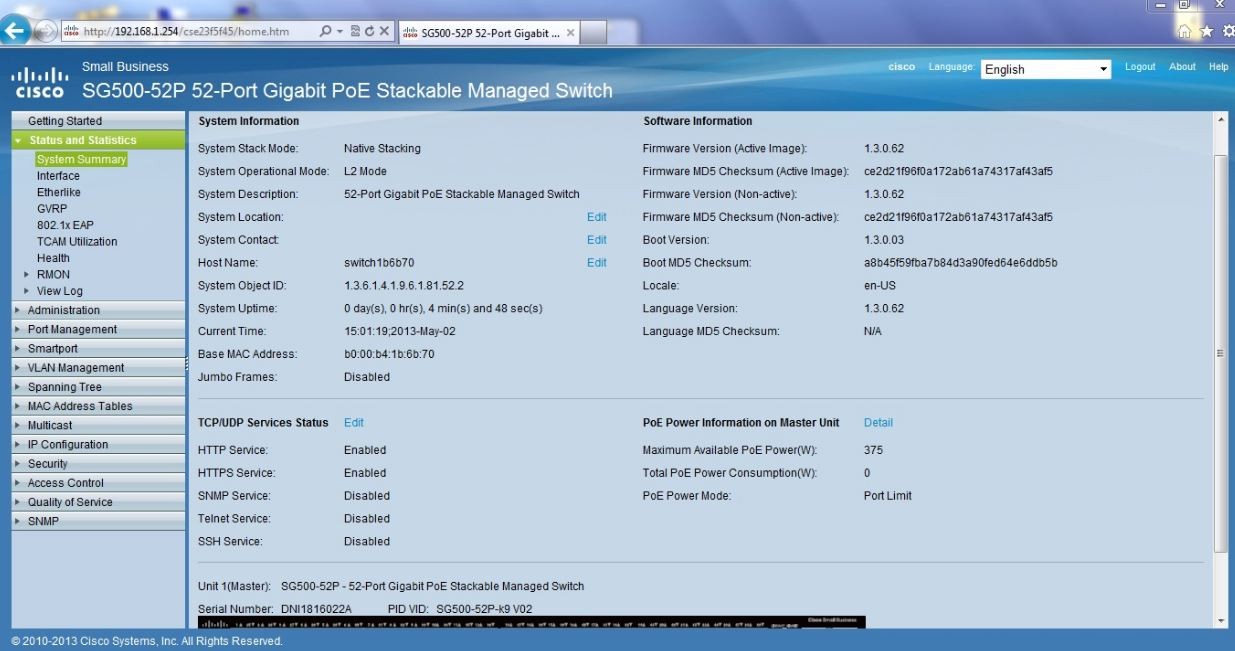1235x651 pixels.
Task: Open the Etherlike page
Action: [x=59, y=192]
